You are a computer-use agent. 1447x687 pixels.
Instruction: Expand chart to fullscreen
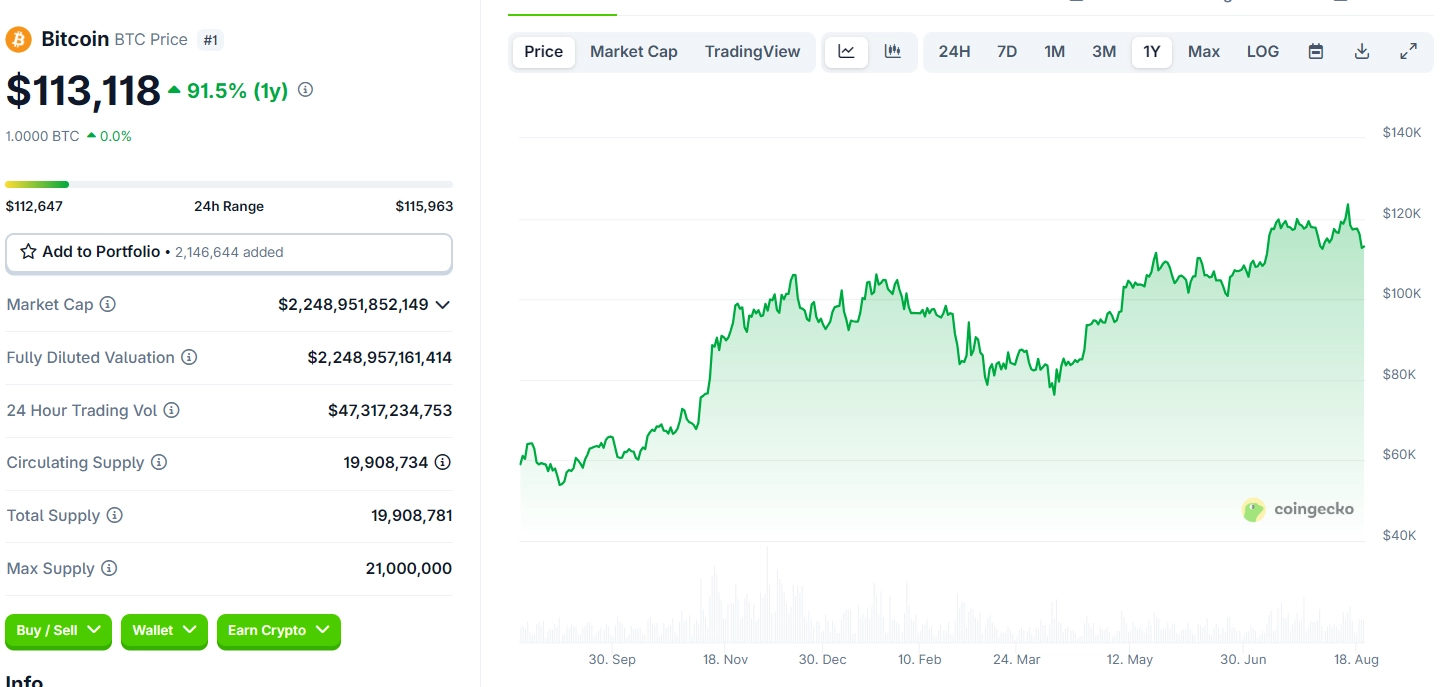tap(1408, 52)
